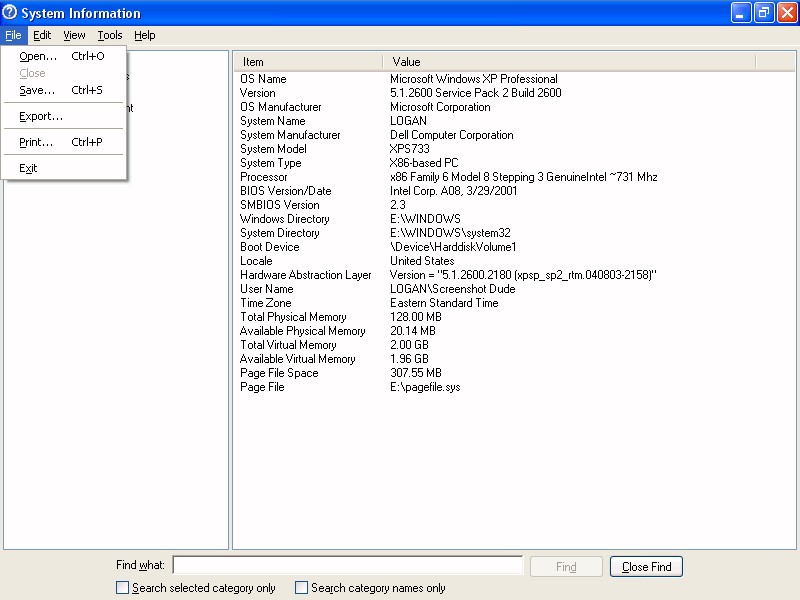Enable Search category names only checkbox
This screenshot has width=800, height=600.
pos(302,588)
